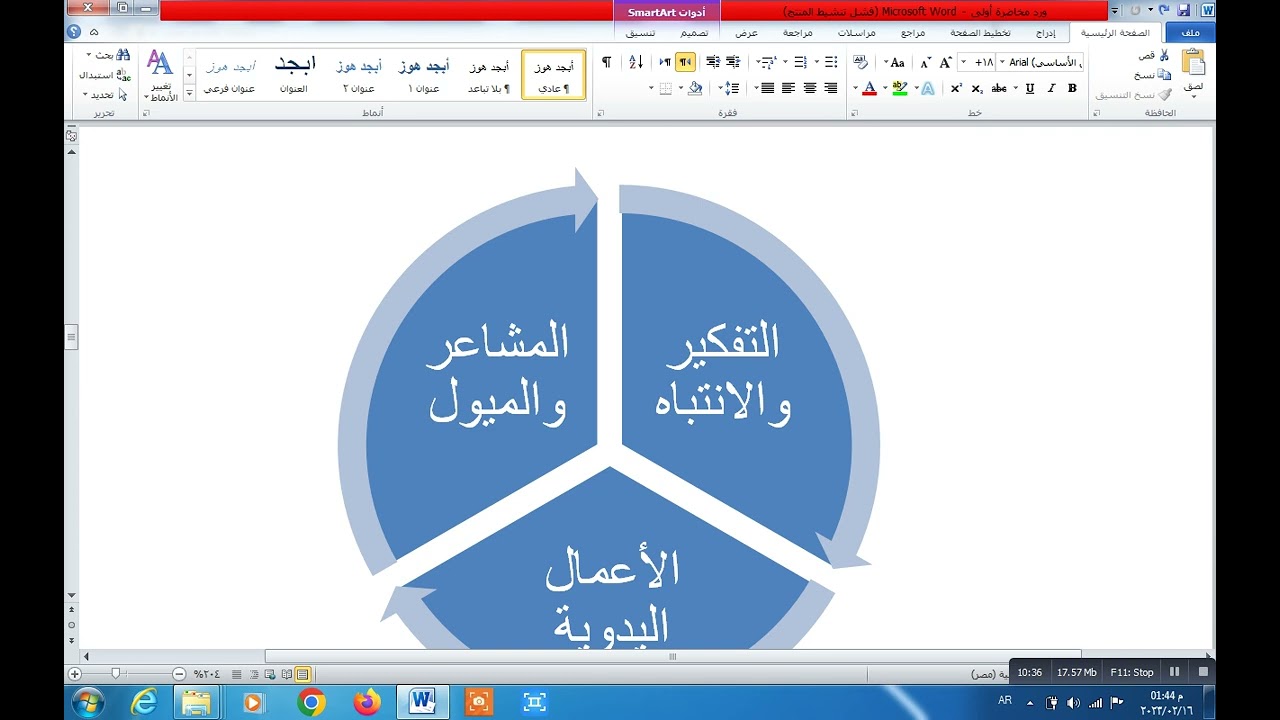Open paste options arrow under لصق

[1194, 98]
